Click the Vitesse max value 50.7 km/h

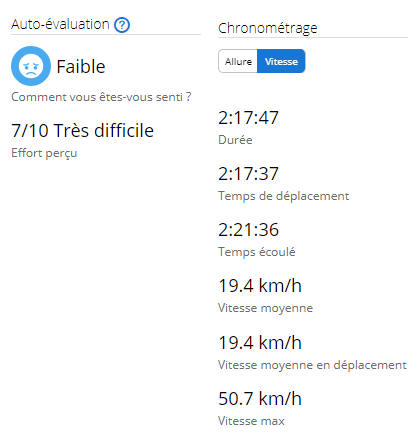260,399
